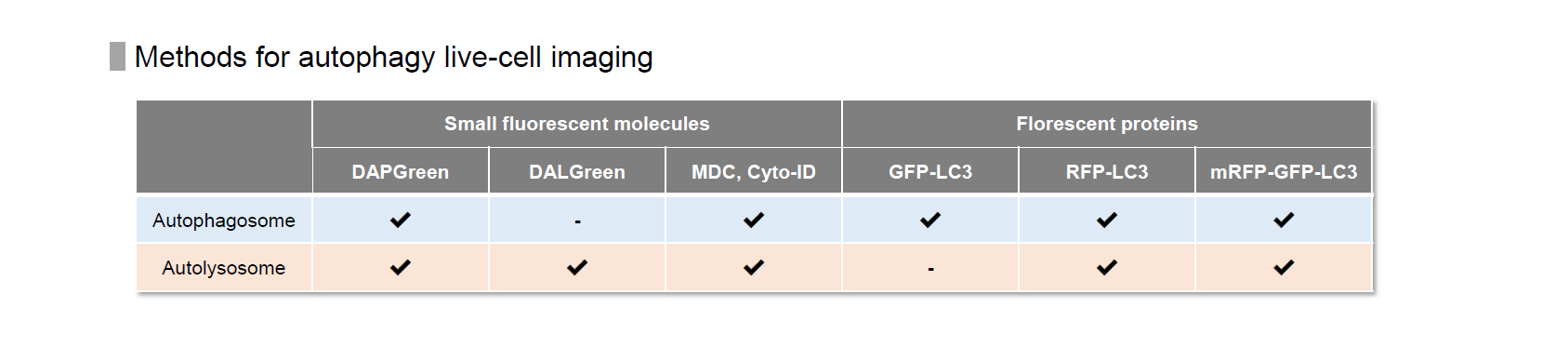
Task: Select the DAPGreen column header
Action: click(401, 172)
